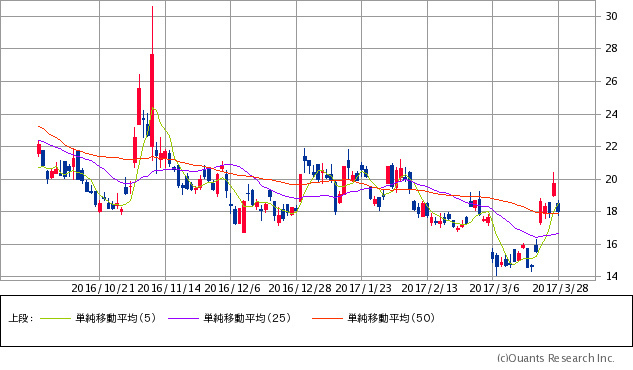The height and width of the screenshot is (370, 633).
Task: Click the price axis value 18
Action: coord(611,211)
